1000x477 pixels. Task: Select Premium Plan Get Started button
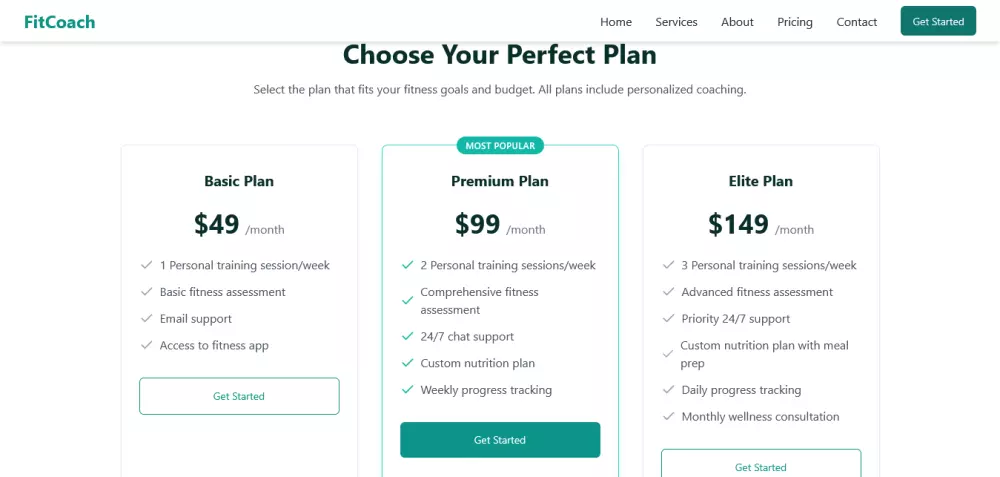click(500, 440)
